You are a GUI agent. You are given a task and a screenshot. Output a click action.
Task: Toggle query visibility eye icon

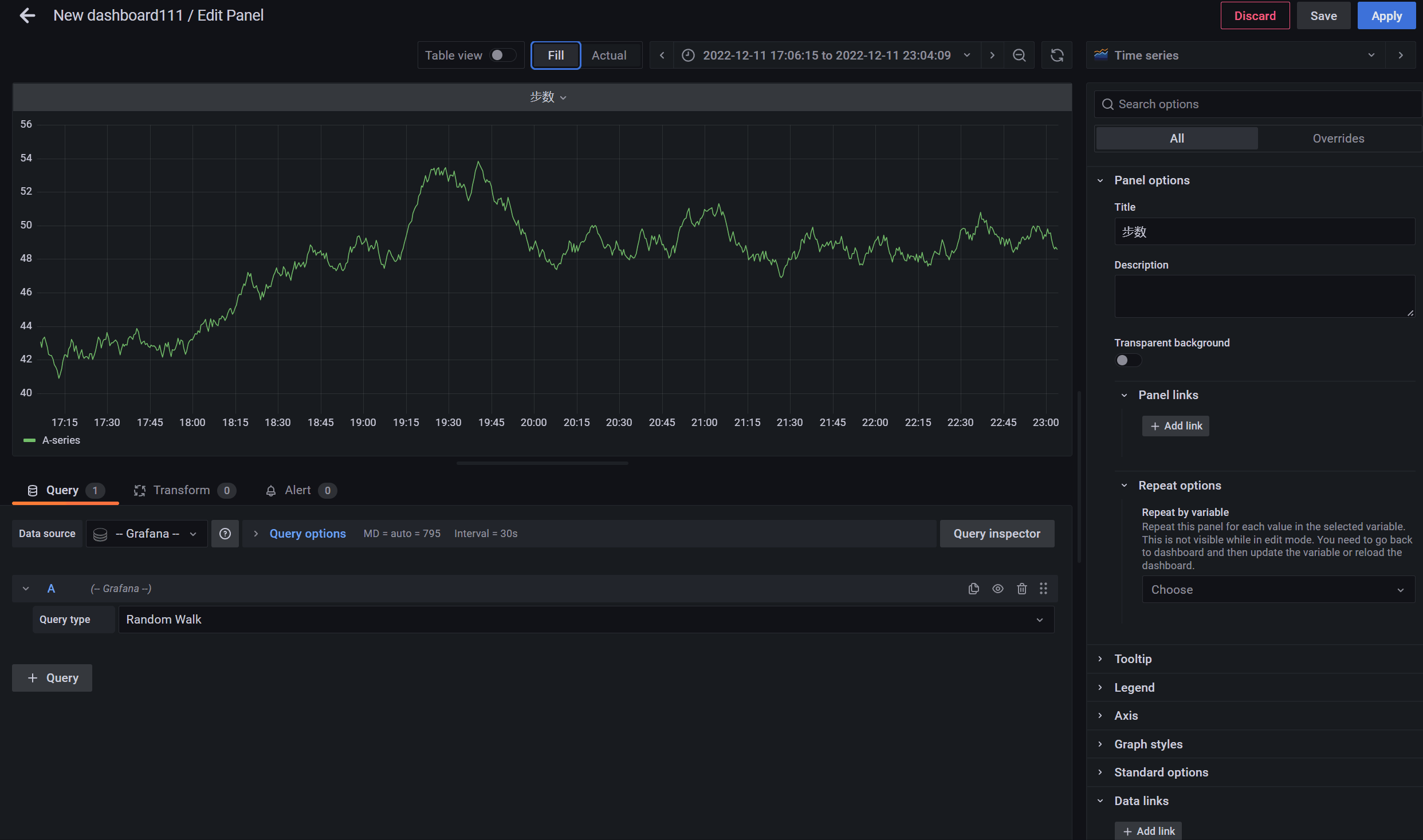pos(998,589)
